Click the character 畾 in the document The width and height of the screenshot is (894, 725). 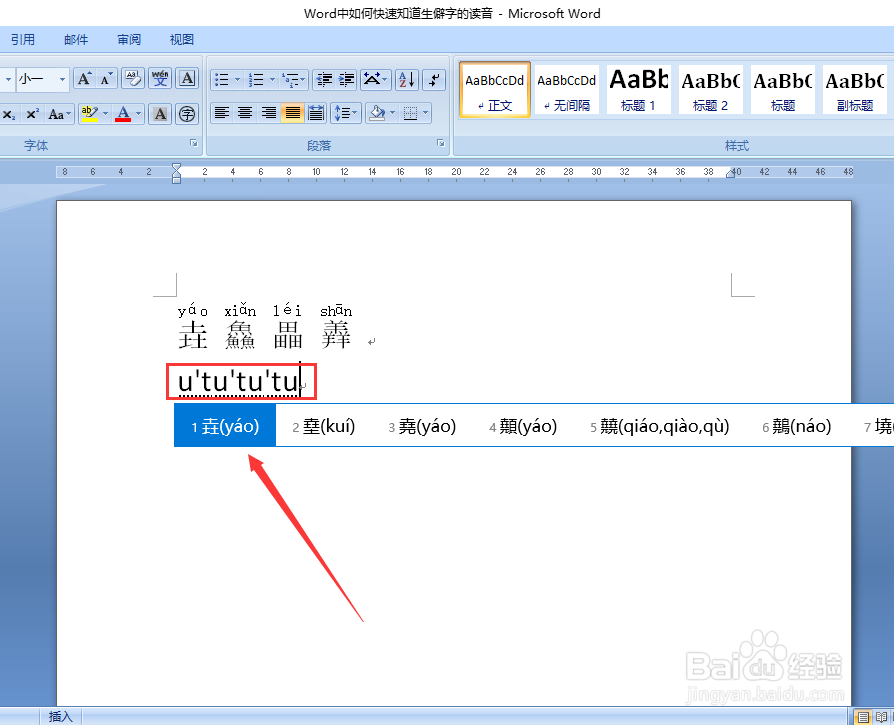click(287, 335)
